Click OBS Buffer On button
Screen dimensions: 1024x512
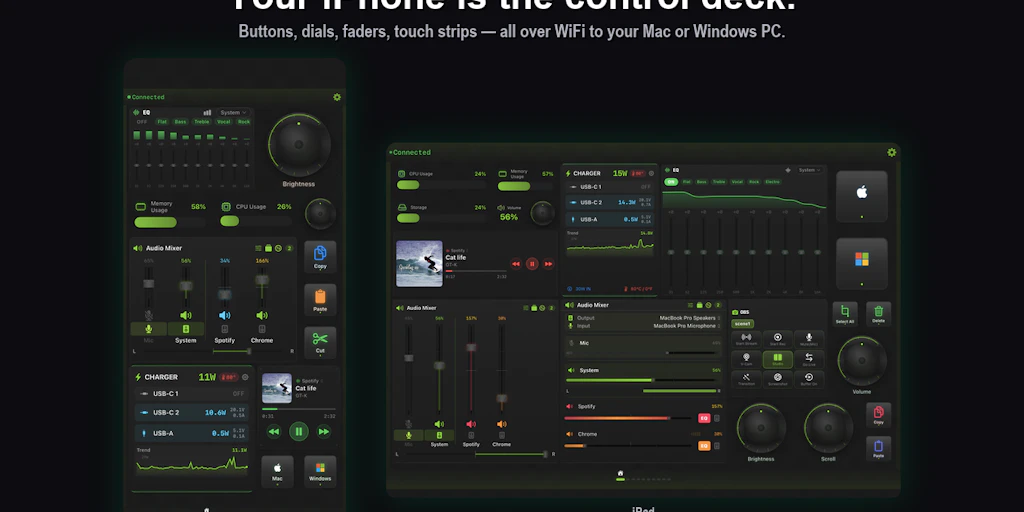point(809,379)
